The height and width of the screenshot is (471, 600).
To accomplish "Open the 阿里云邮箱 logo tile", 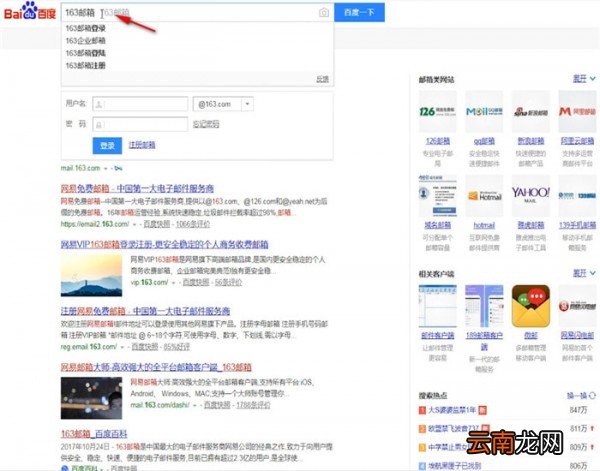I will [577, 112].
